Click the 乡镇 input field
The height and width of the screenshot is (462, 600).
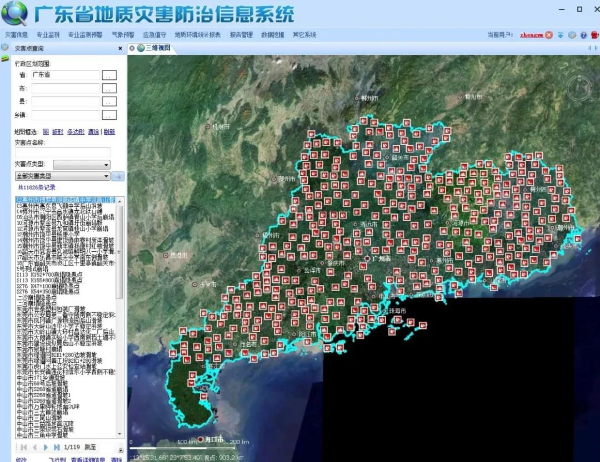[65, 115]
